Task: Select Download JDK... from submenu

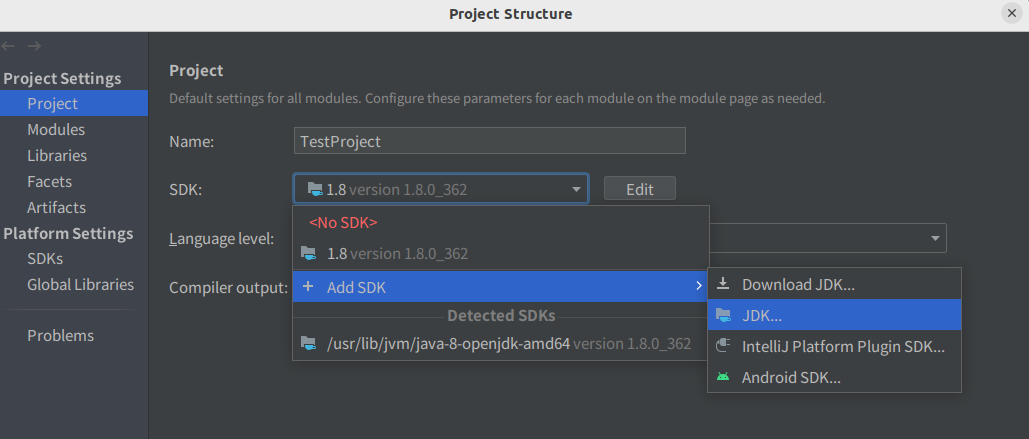Action: [834, 284]
